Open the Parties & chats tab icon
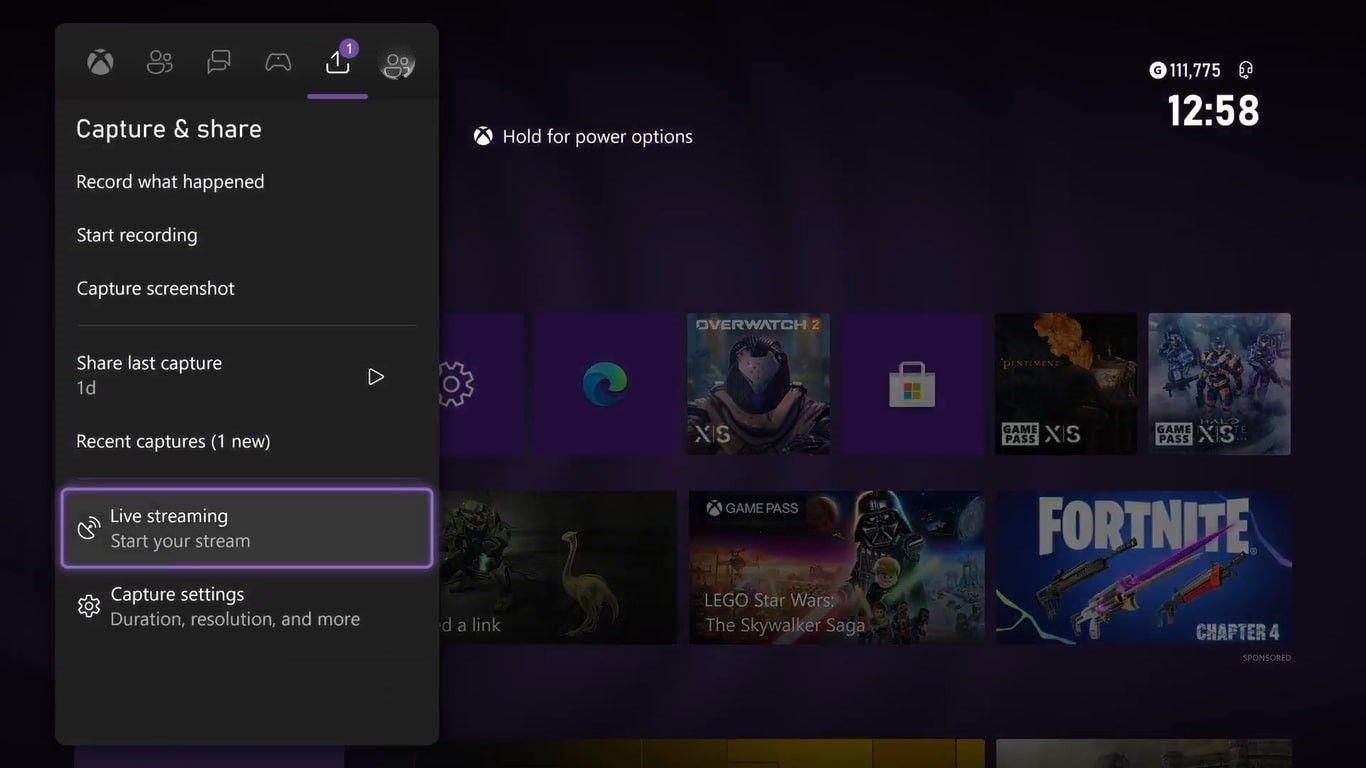This screenshot has width=1366, height=768. 218,61
